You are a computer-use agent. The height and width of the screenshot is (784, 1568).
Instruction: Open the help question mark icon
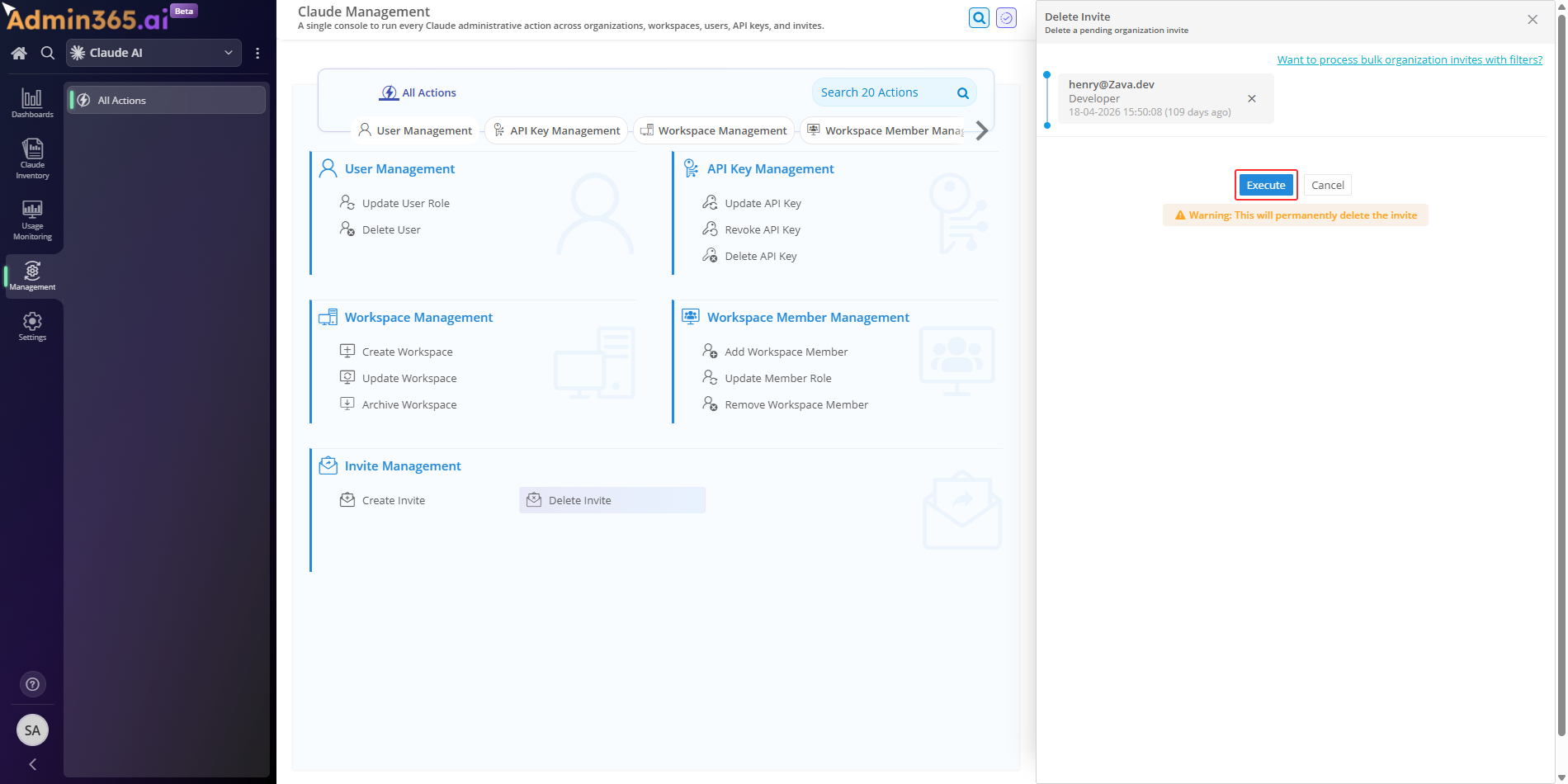32,684
